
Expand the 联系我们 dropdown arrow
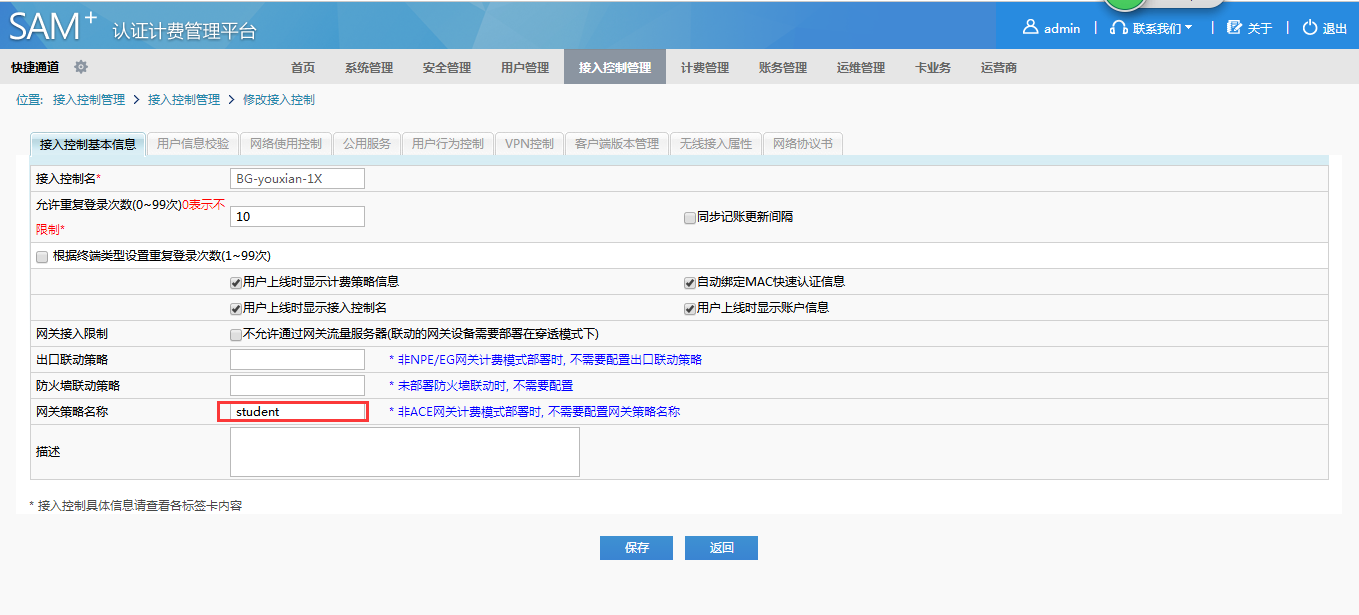[1188, 28]
